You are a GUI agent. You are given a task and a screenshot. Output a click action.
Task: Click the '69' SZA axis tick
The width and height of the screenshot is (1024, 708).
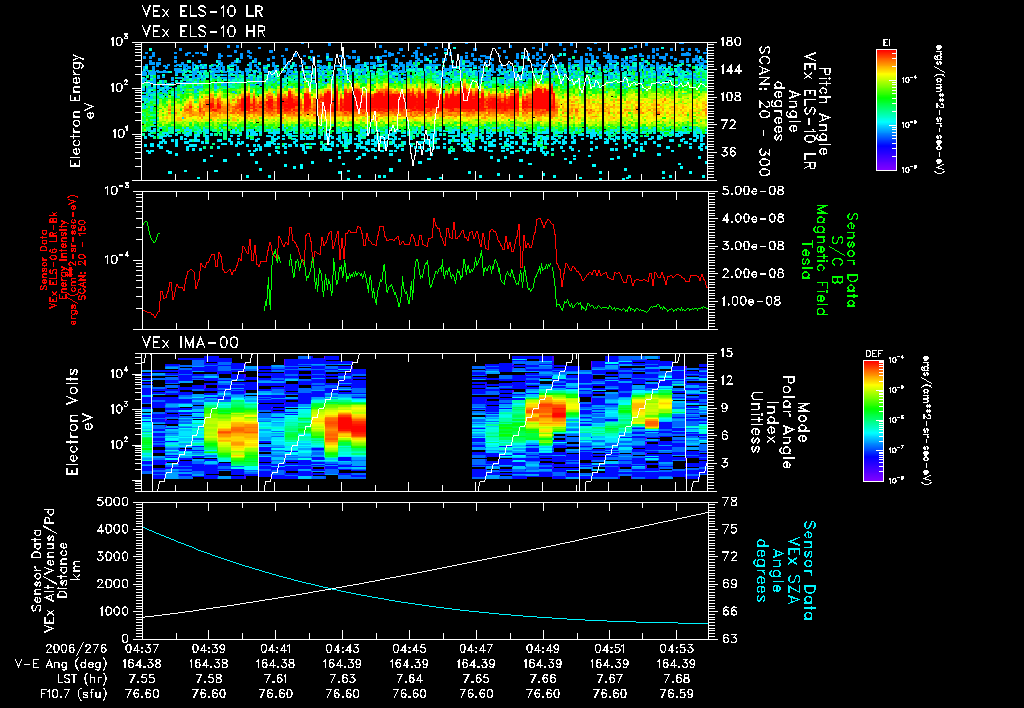pos(729,584)
